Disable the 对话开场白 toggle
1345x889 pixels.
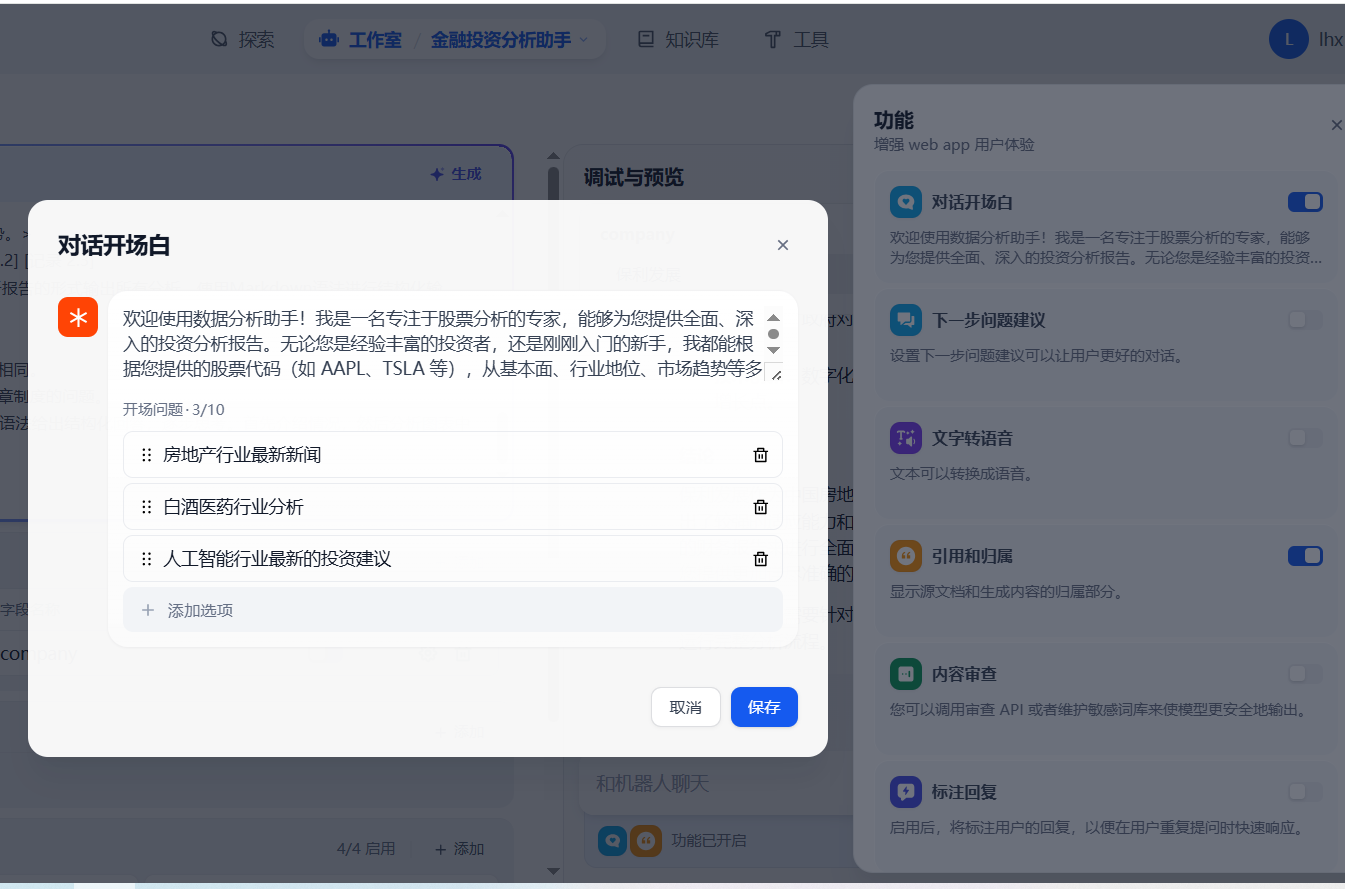click(x=1305, y=202)
